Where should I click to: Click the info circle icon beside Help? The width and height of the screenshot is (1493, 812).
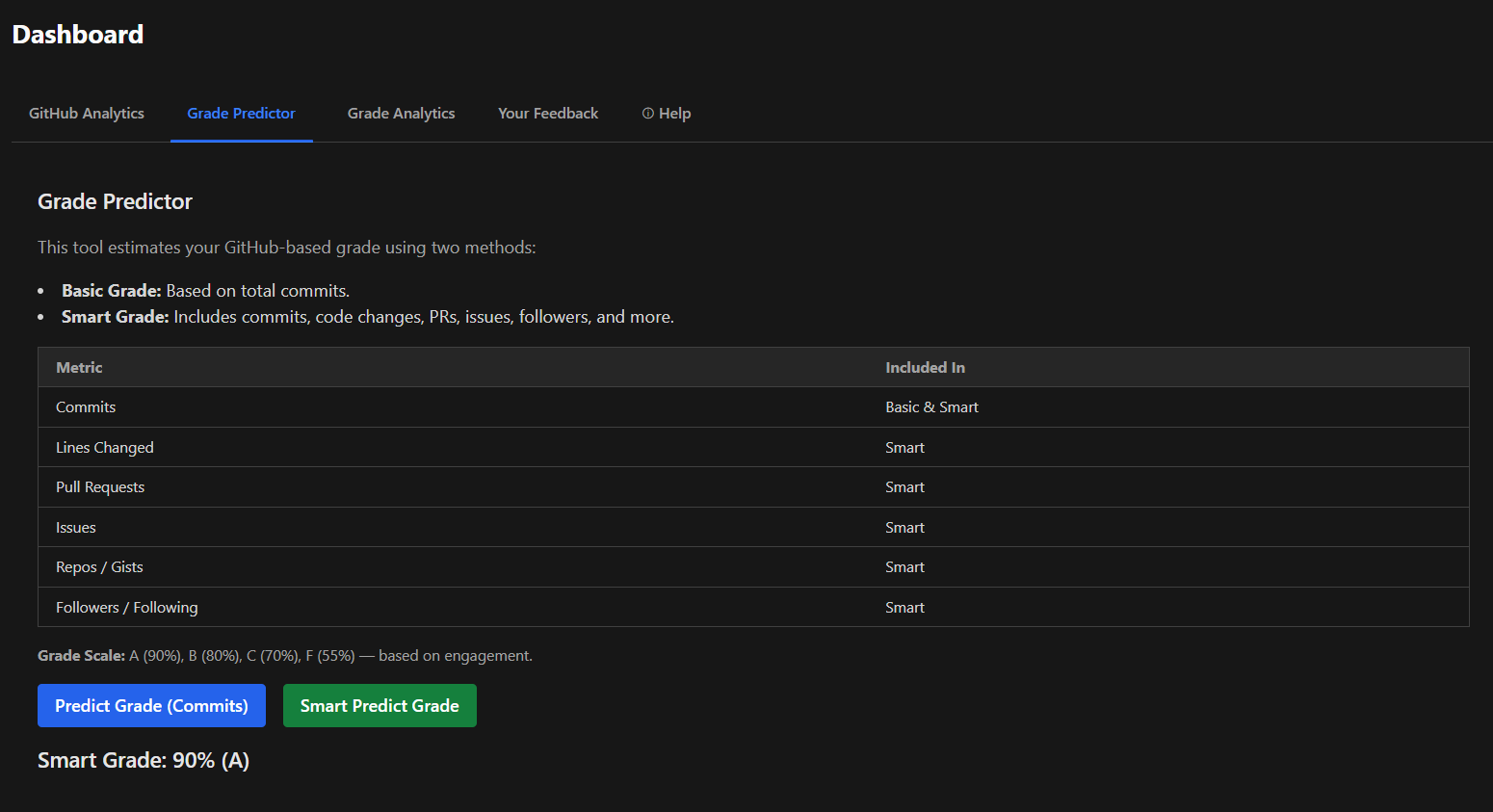648,114
